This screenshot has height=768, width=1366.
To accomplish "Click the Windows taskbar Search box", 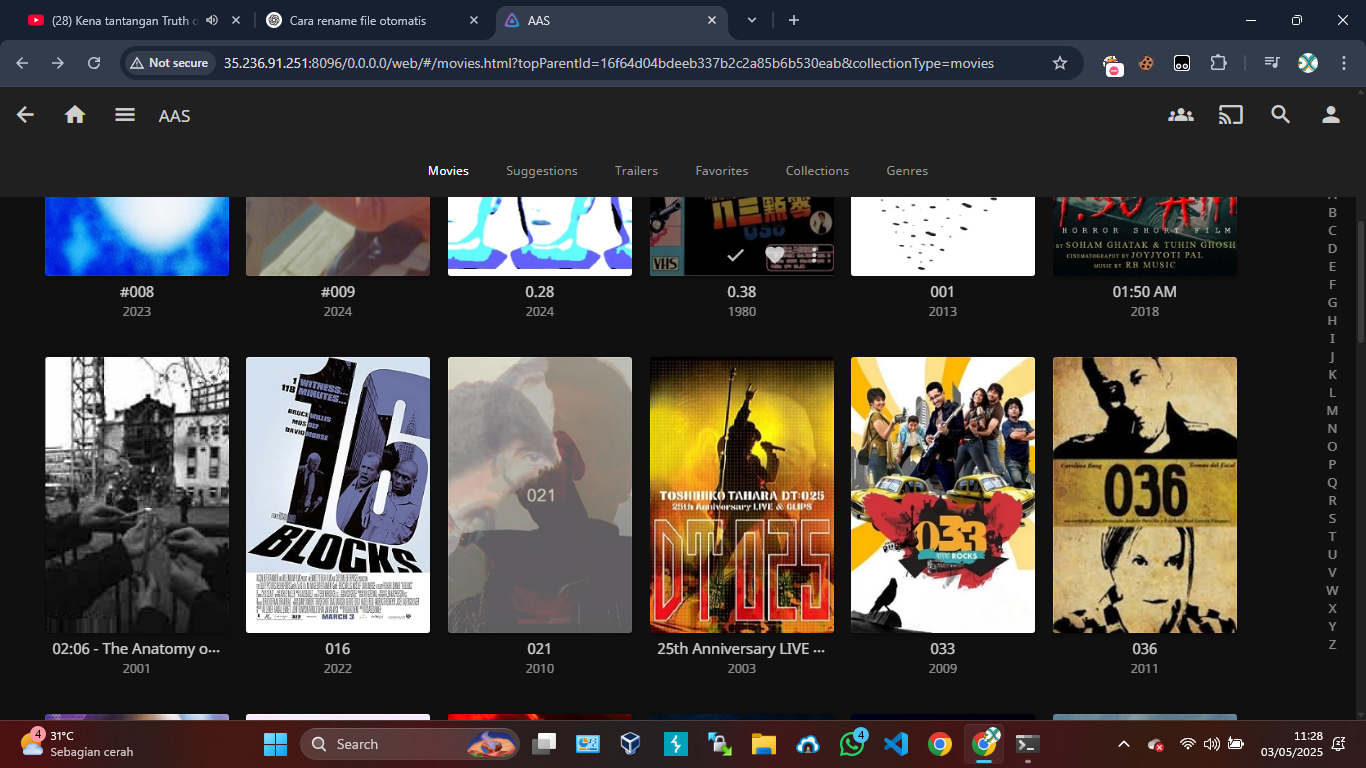I will (410, 744).
